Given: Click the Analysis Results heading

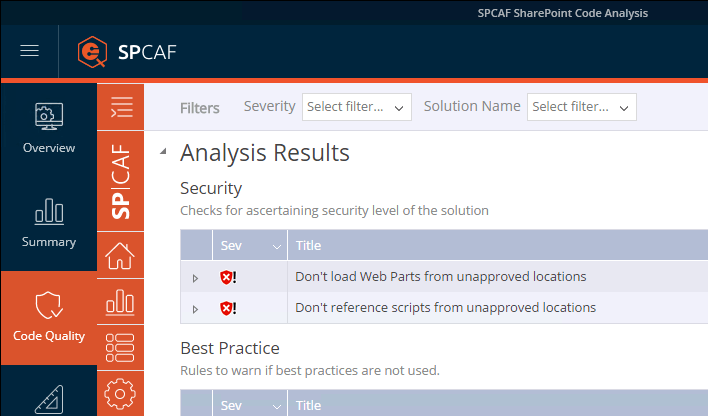Looking at the screenshot, I should click(265, 153).
